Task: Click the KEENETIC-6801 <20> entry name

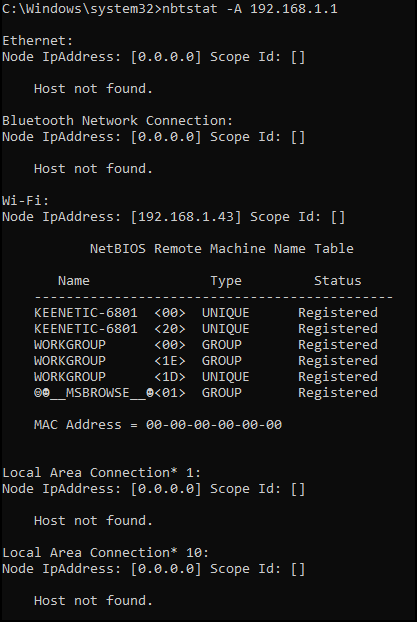Action: (86, 329)
